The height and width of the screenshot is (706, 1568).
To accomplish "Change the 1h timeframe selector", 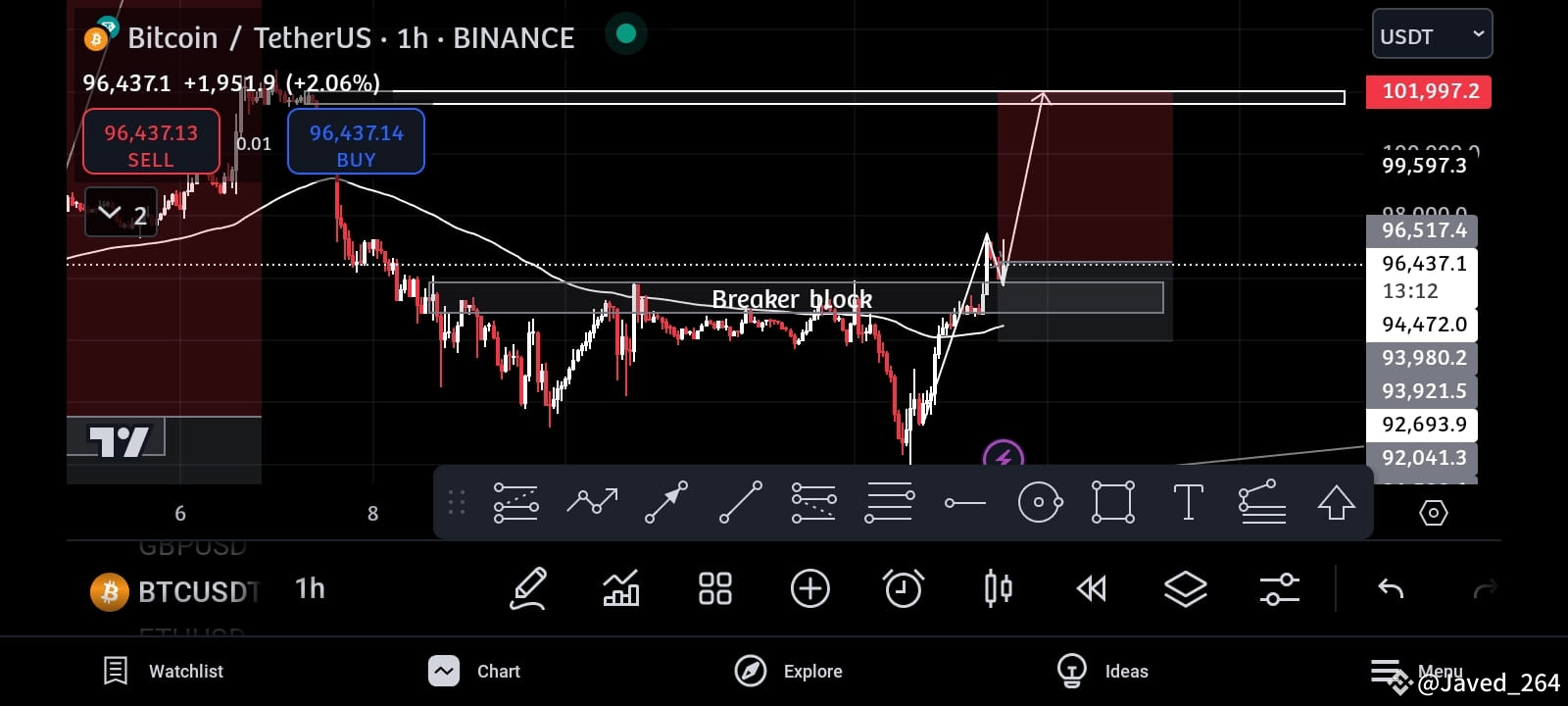I will click(310, 589).
